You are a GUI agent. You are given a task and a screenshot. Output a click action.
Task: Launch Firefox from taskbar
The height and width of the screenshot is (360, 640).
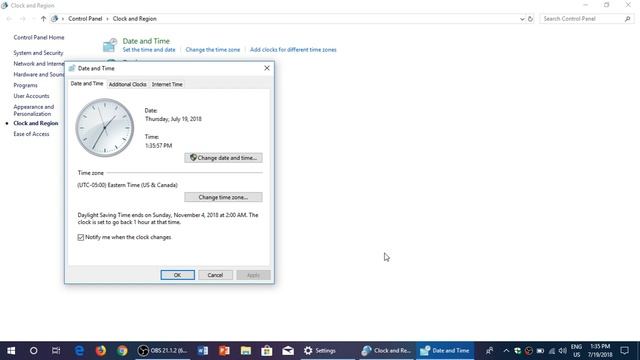100,351
